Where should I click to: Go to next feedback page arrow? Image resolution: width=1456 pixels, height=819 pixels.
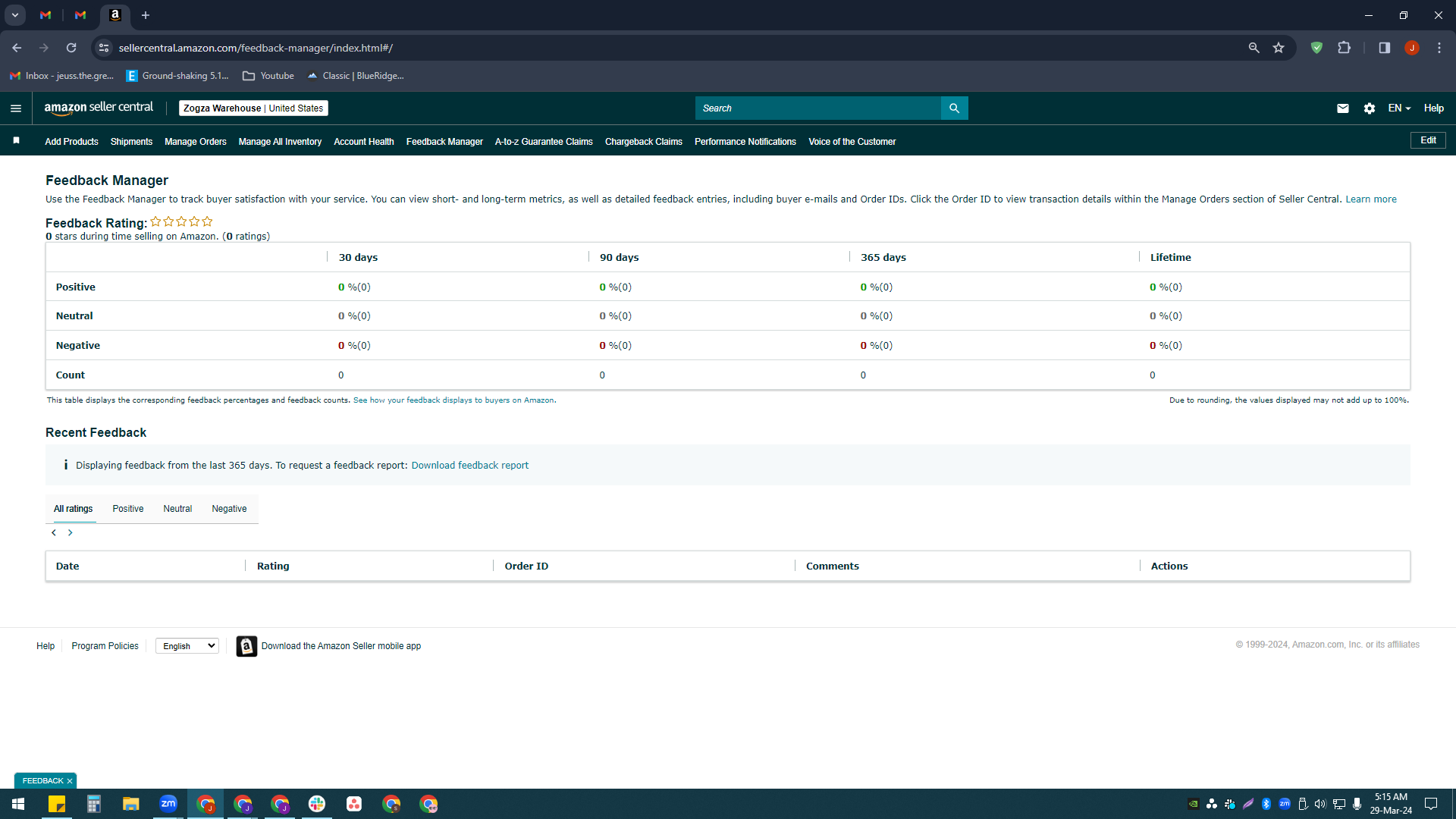tap(71, 533)
